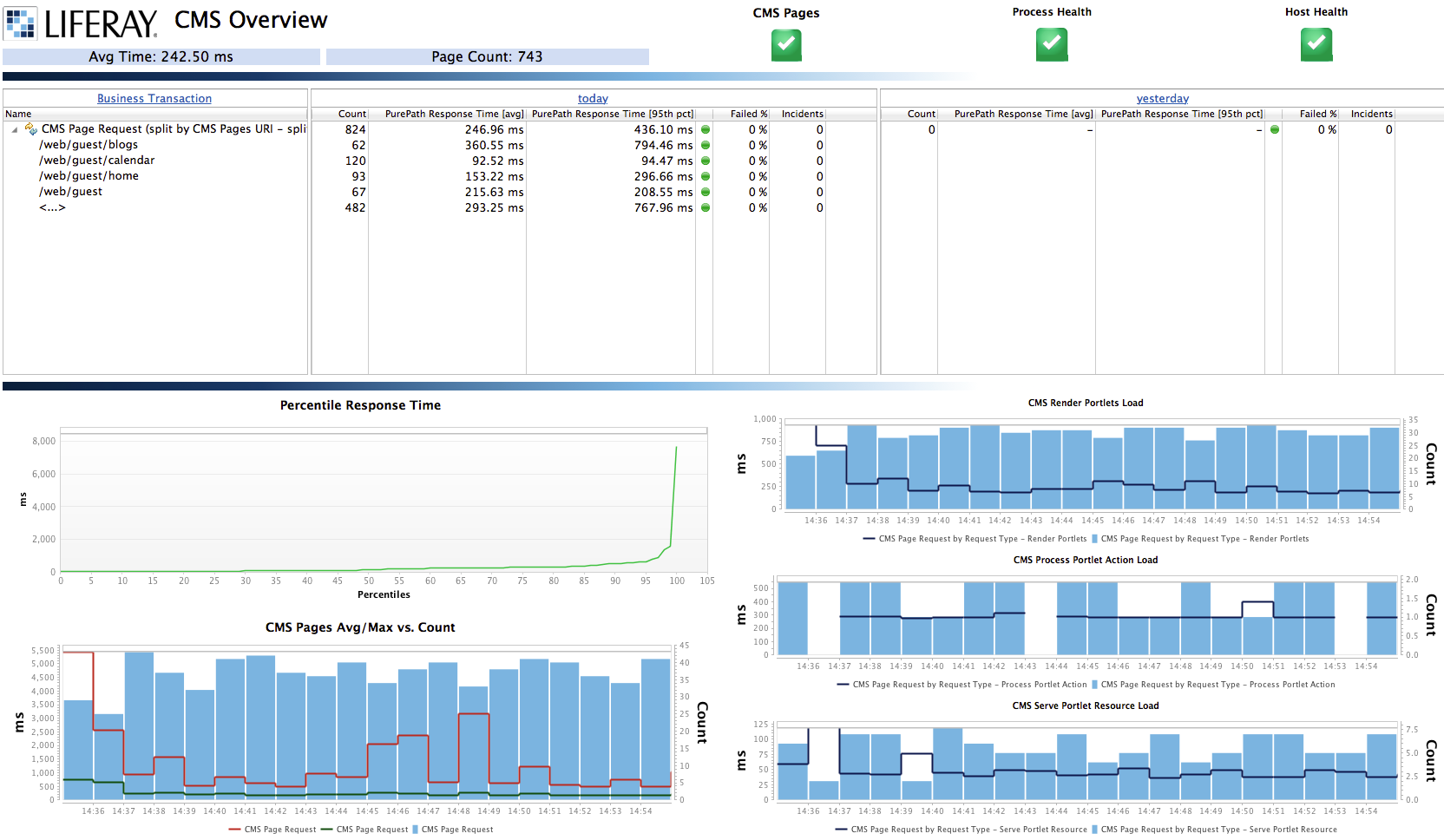This screenshot has width=1444, height=840.
Task: Click the green status dot for /web/guest/calendar
Action: pos(706,161)
